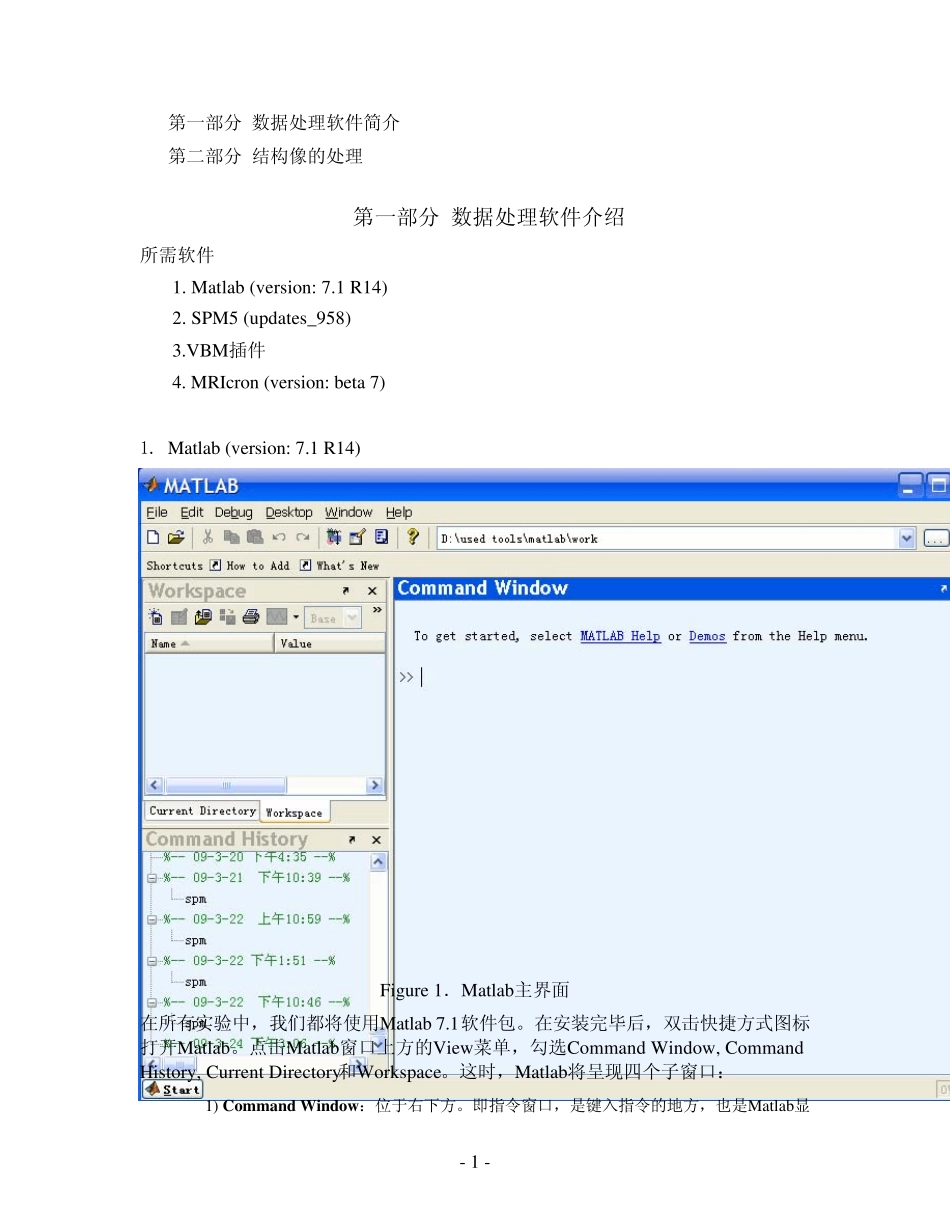This screenshot has height=1230, width=950.
Task: Click the Open file folder icon
Action: click(176, 538)
